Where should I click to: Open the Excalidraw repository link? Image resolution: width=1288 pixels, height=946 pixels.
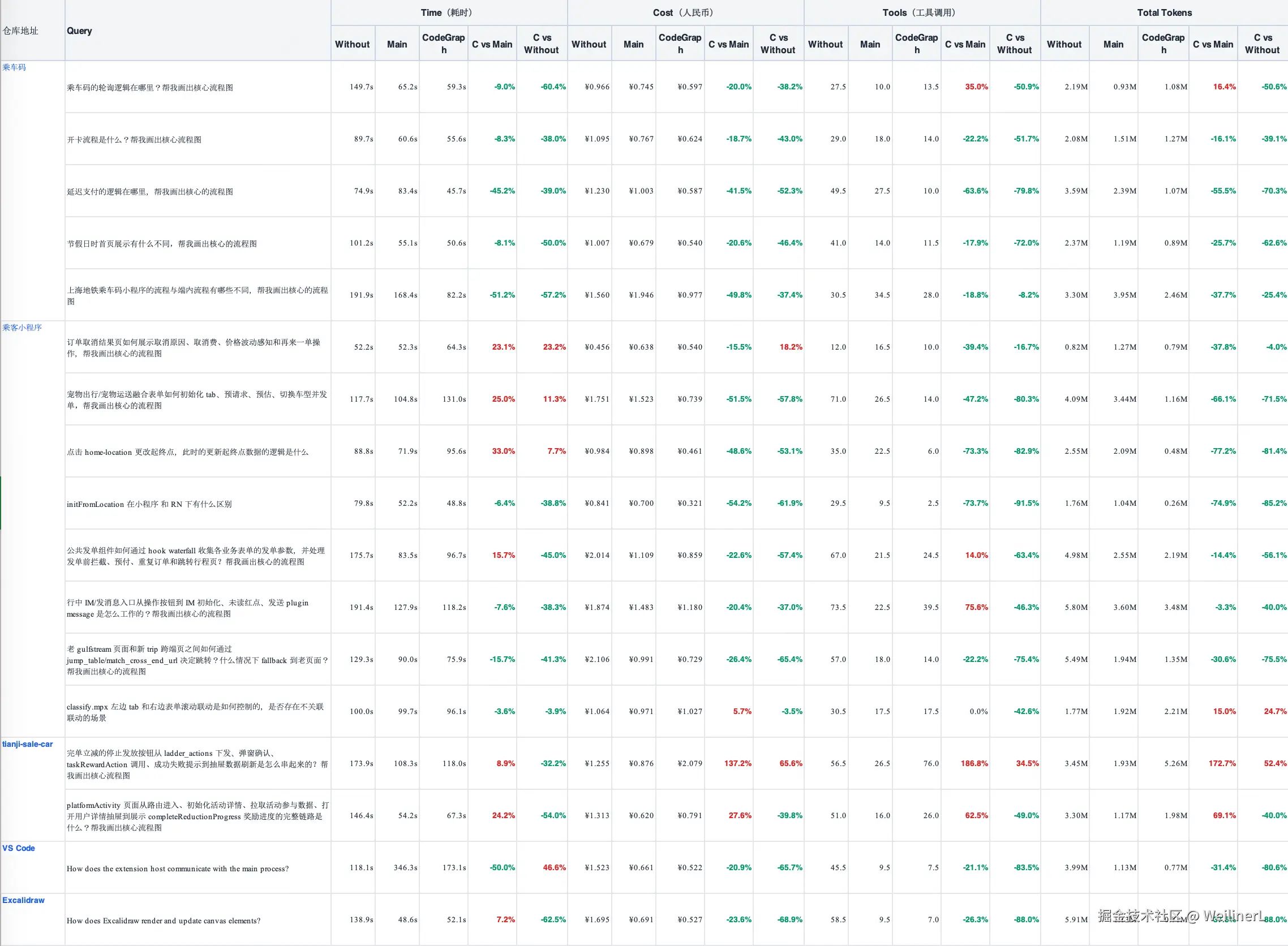[x=23, y=900]
